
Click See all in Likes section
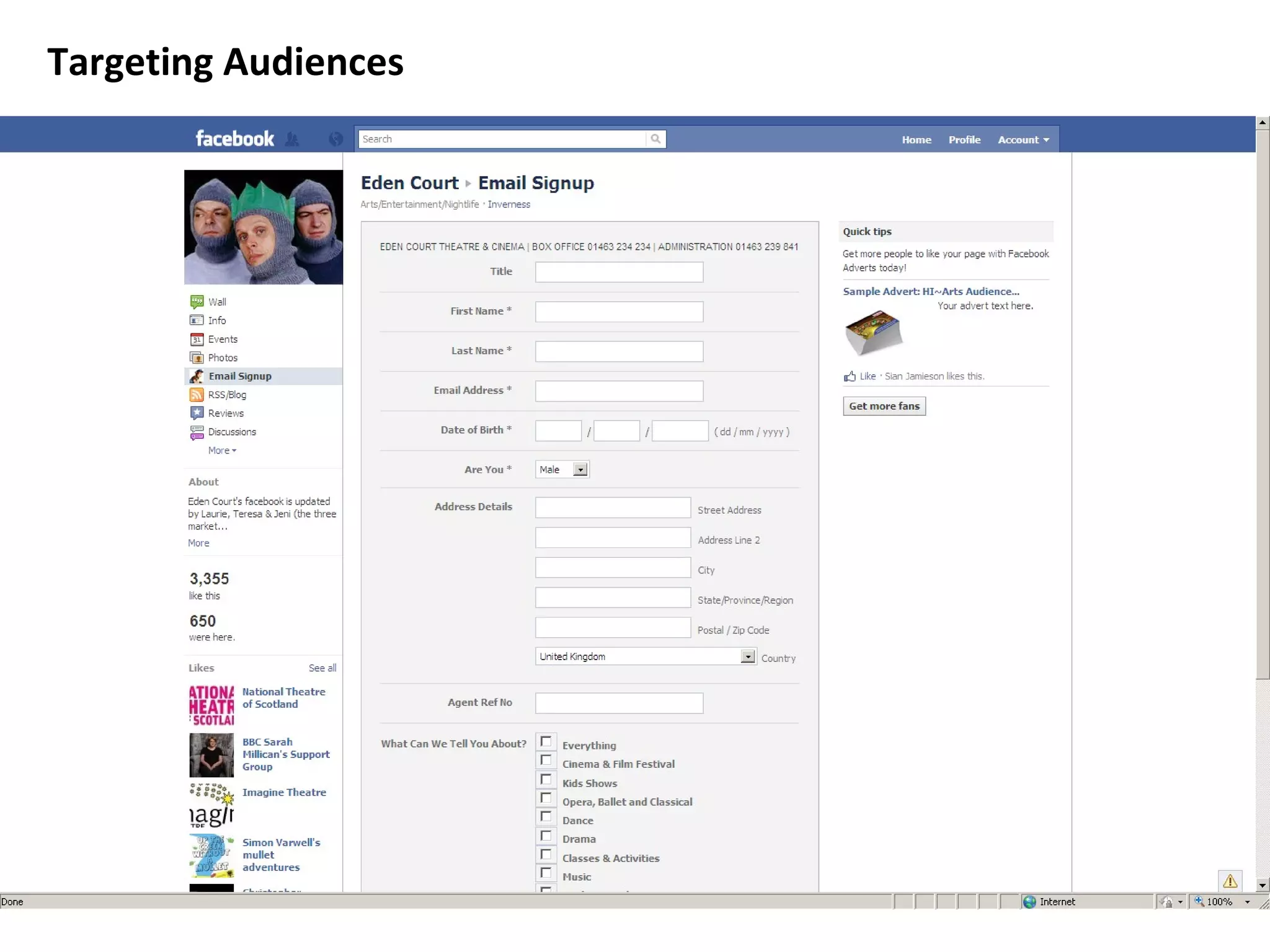point(322,668)
